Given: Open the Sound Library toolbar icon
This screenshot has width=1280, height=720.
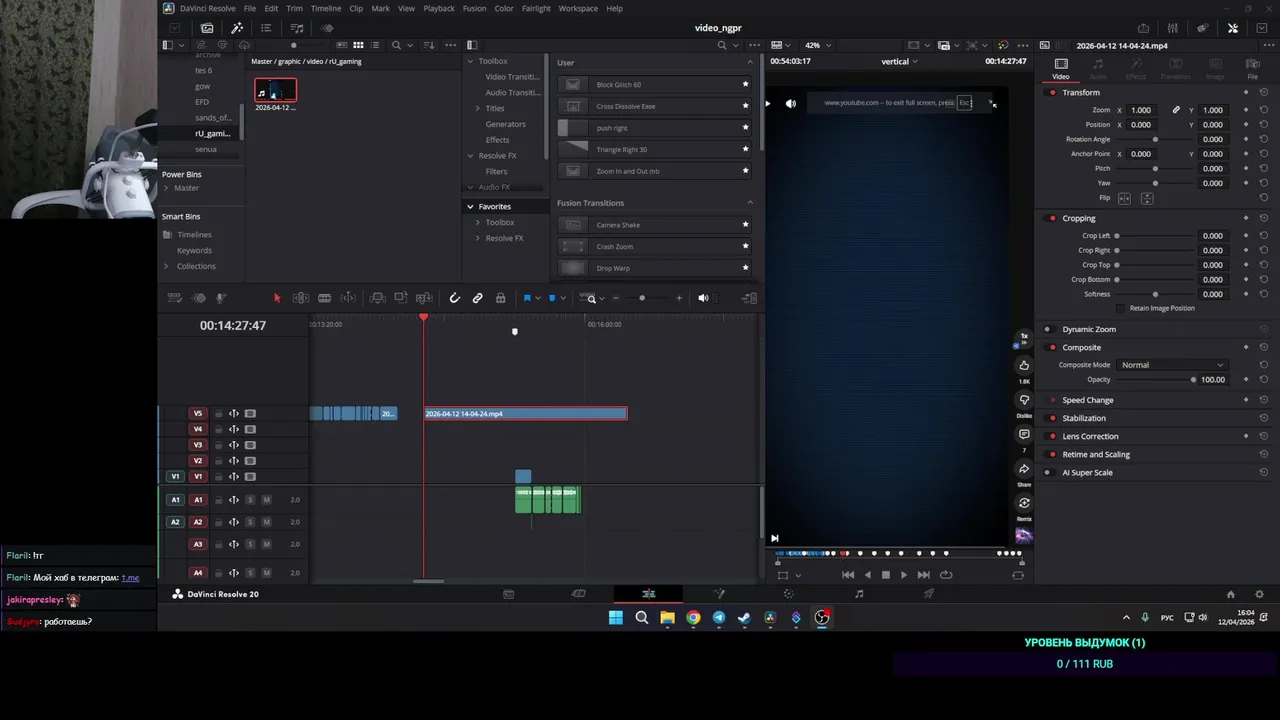Looking at the screenshot, I should pyautogui.click(x=297, y=28).
